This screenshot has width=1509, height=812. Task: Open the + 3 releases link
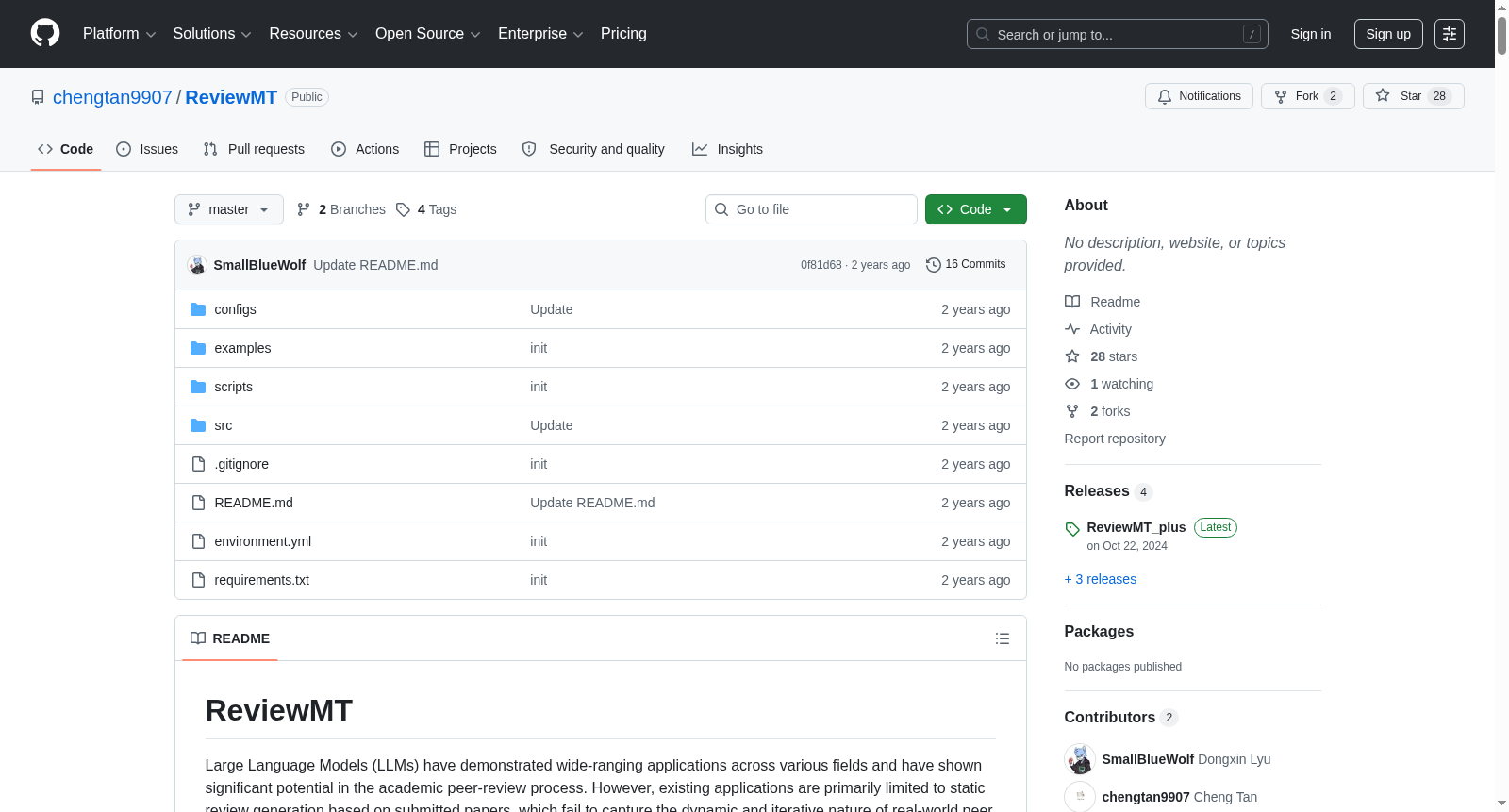(x=1101, y=579)
